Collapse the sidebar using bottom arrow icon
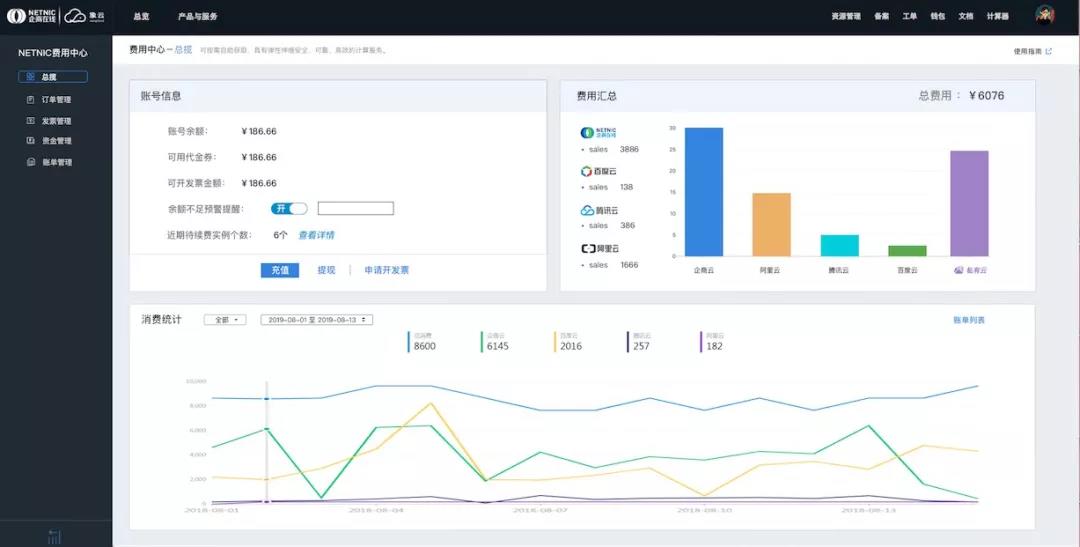The height and width of the screenshot is (547, 1080). click(x=55, y=537)
